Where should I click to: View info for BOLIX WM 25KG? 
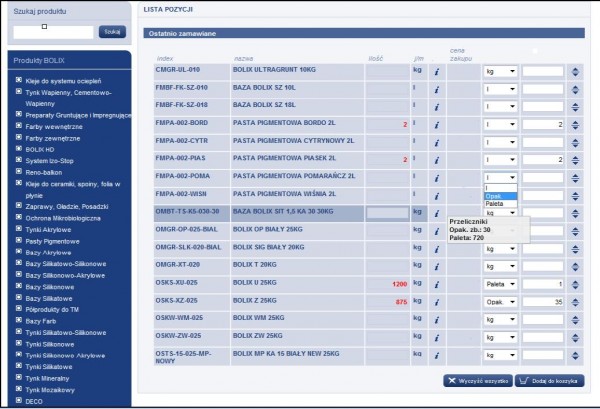coord(437,320)
